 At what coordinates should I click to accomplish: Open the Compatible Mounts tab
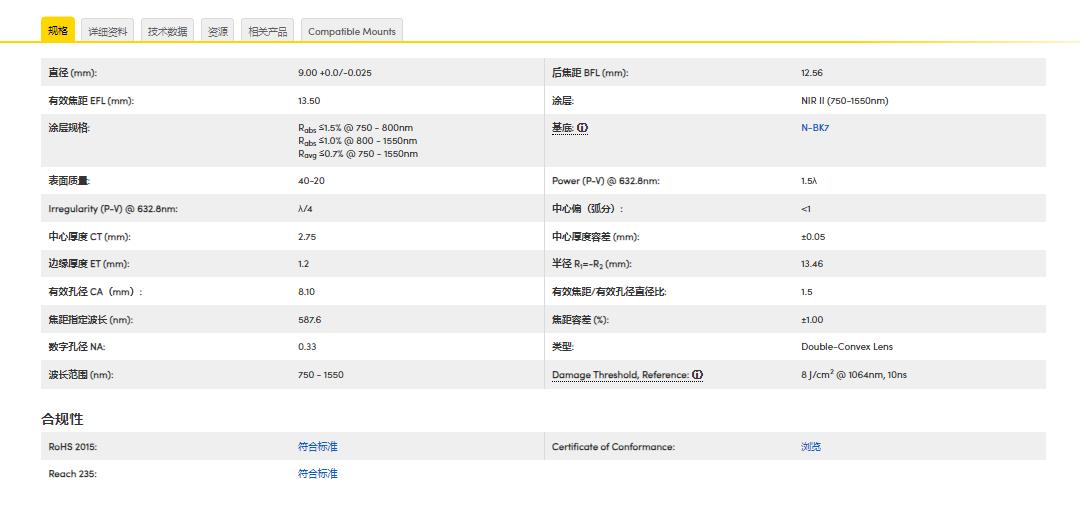352,32
